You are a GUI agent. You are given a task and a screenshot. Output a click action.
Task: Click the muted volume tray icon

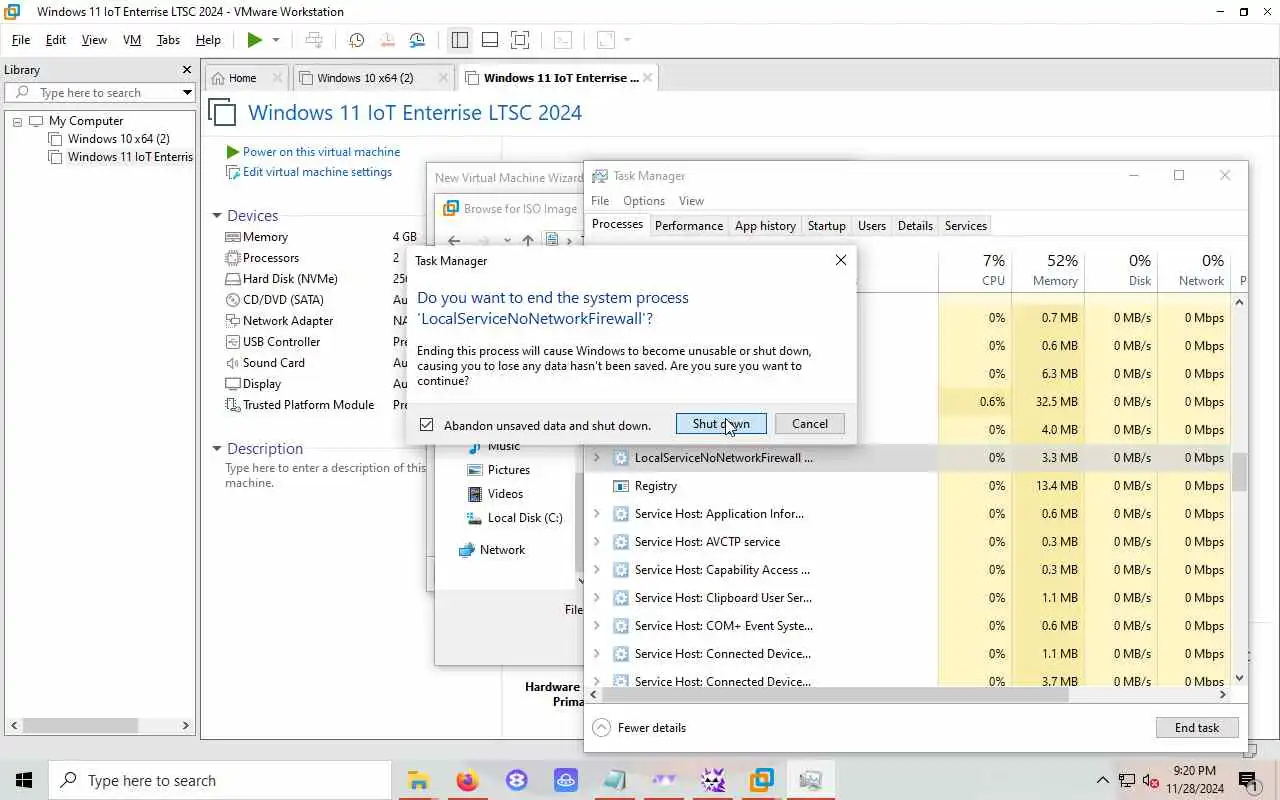1150,780
